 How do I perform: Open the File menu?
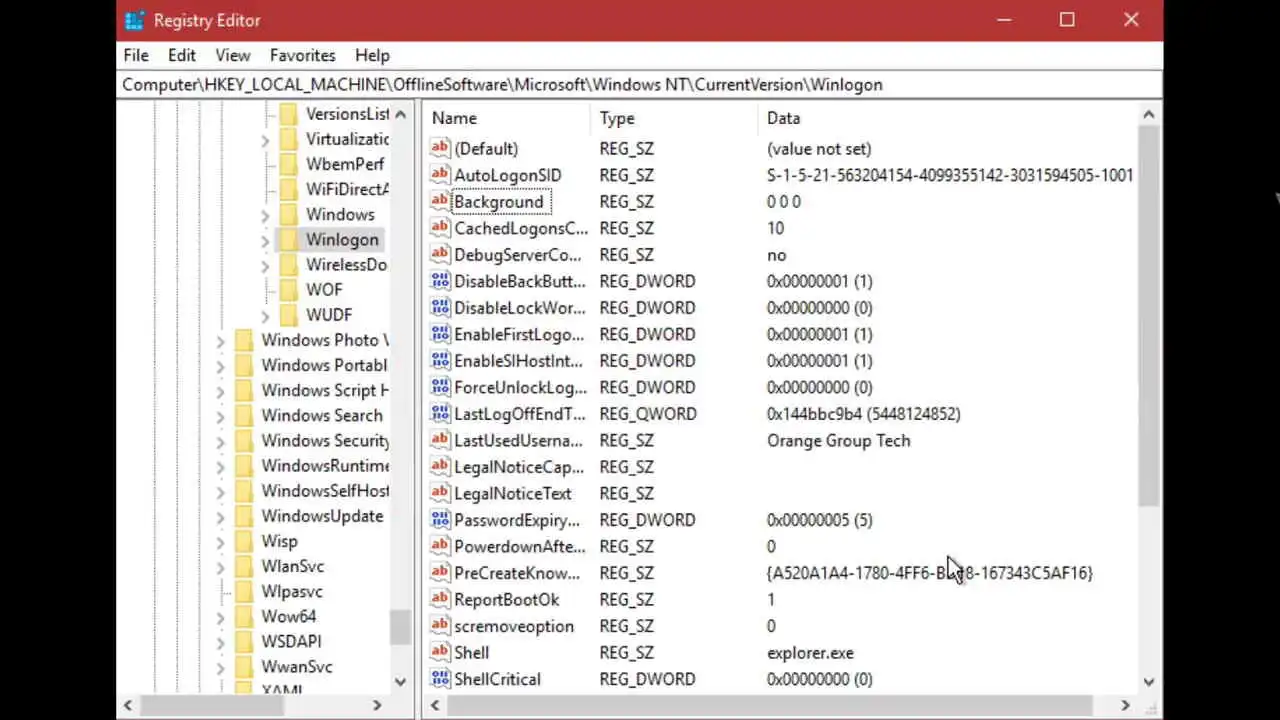tap(136, 55)
